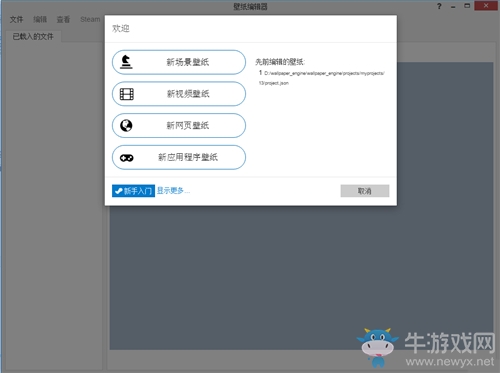The height and width of the screenshot is (373, 500).
Task: Create a new web wallpaper (新网页壁纸)
Action: [179, 126]
